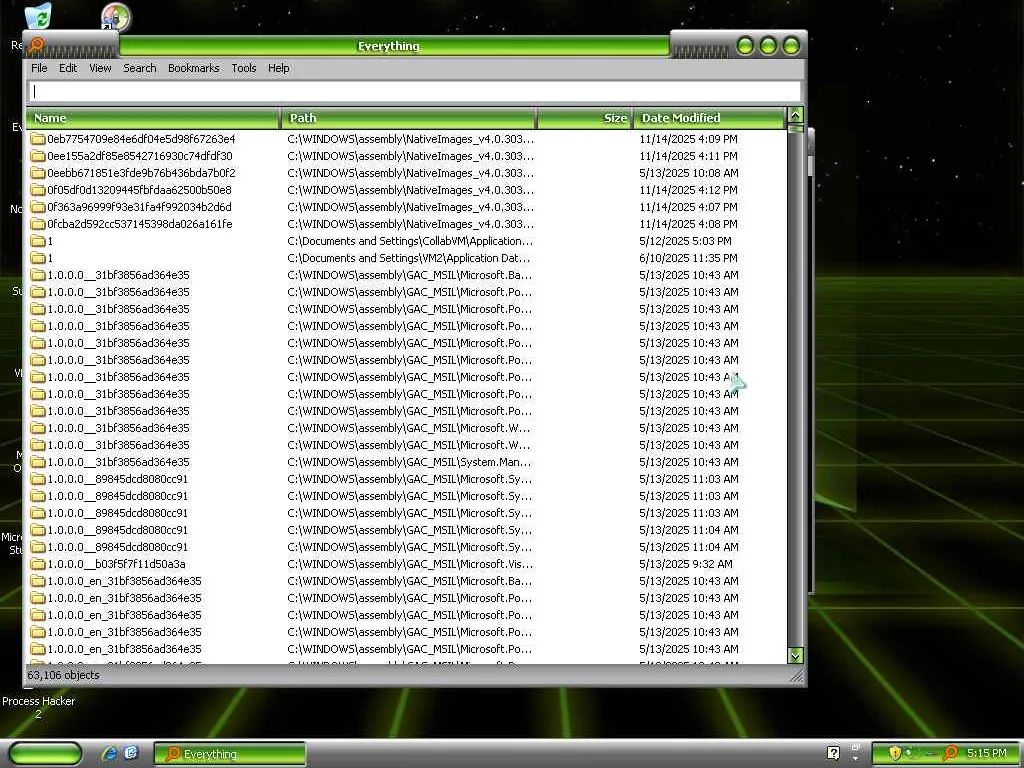The height and width of the screenshot is (768, 1024).
Task: Click the desktop shortcut icon right of Recycle Bin
Action: [x=116, y=17]
